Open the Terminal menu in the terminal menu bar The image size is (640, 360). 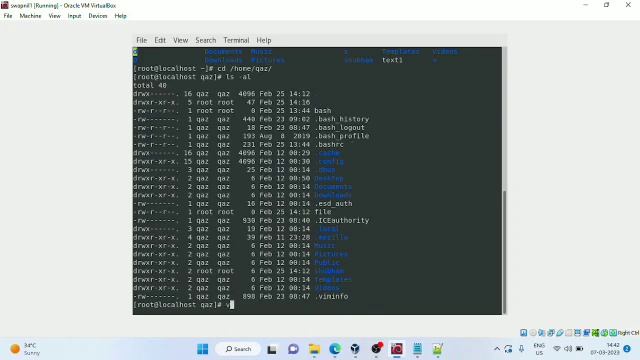(x=236, y=40)
